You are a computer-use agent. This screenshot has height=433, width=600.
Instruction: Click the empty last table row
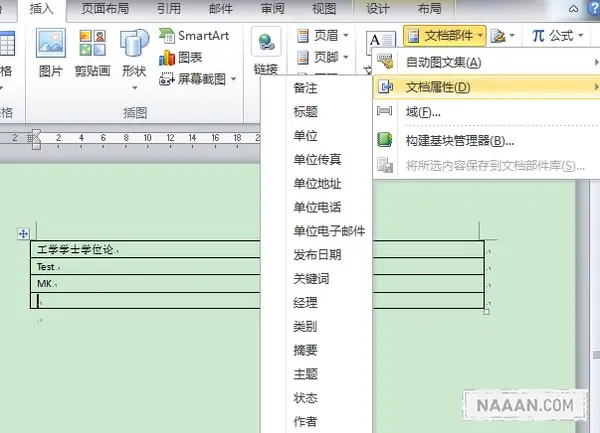click(256, 300)
